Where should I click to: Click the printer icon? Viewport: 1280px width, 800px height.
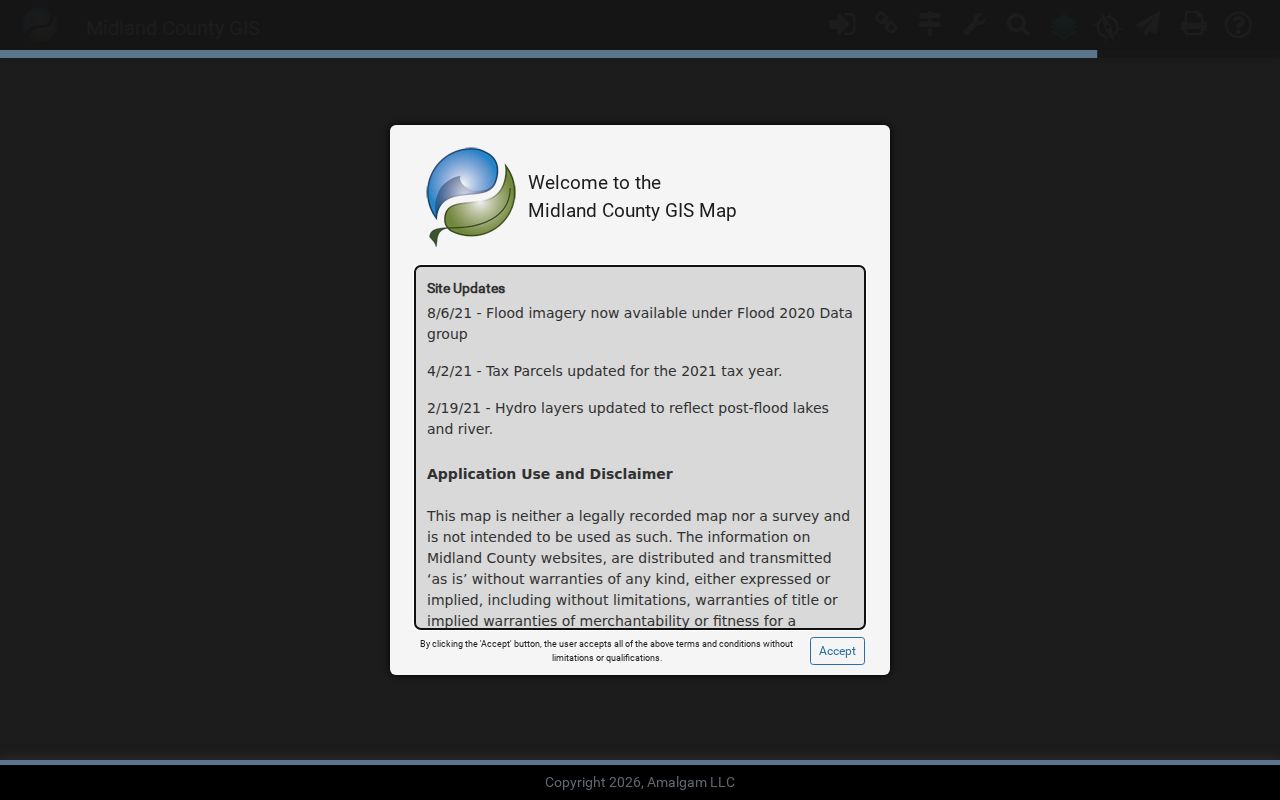pos(1194,24)
